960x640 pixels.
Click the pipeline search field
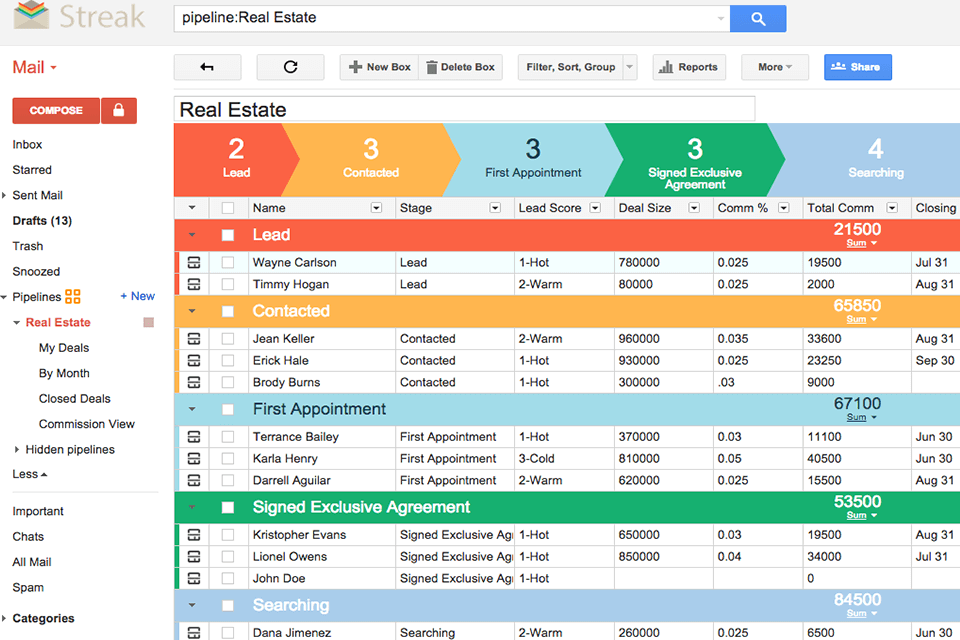(451, 18)
